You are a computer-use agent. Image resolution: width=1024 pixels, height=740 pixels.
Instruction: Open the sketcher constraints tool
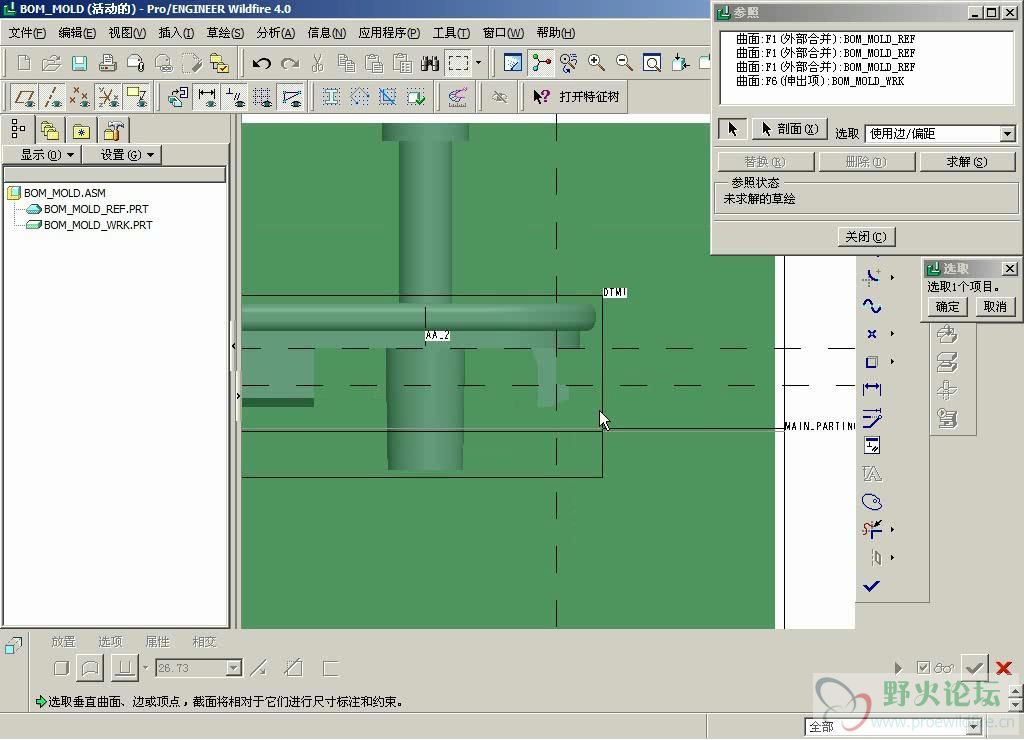[872, 446]
